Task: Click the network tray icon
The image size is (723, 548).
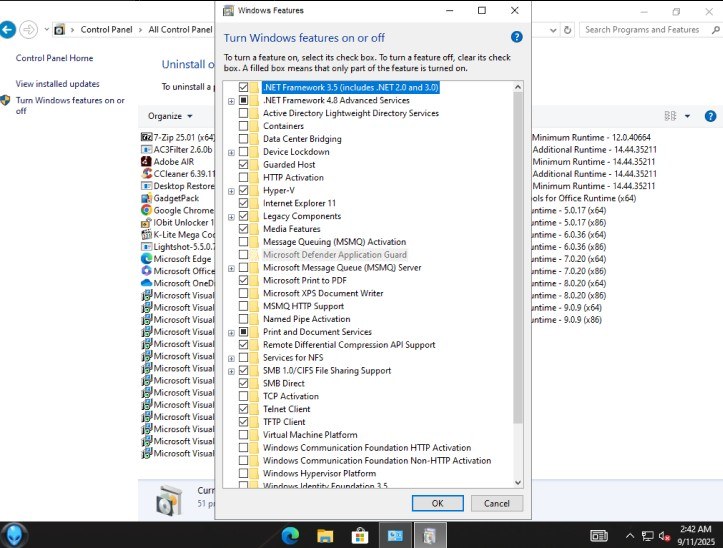Action: point(647,536)
